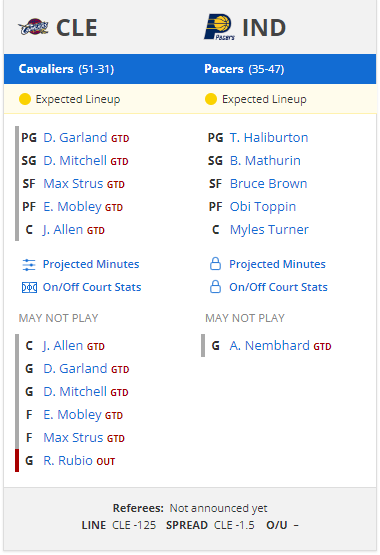The image size is (380, 555).
Task: View Myles Turner's player profile
Action: pos(269,230)
